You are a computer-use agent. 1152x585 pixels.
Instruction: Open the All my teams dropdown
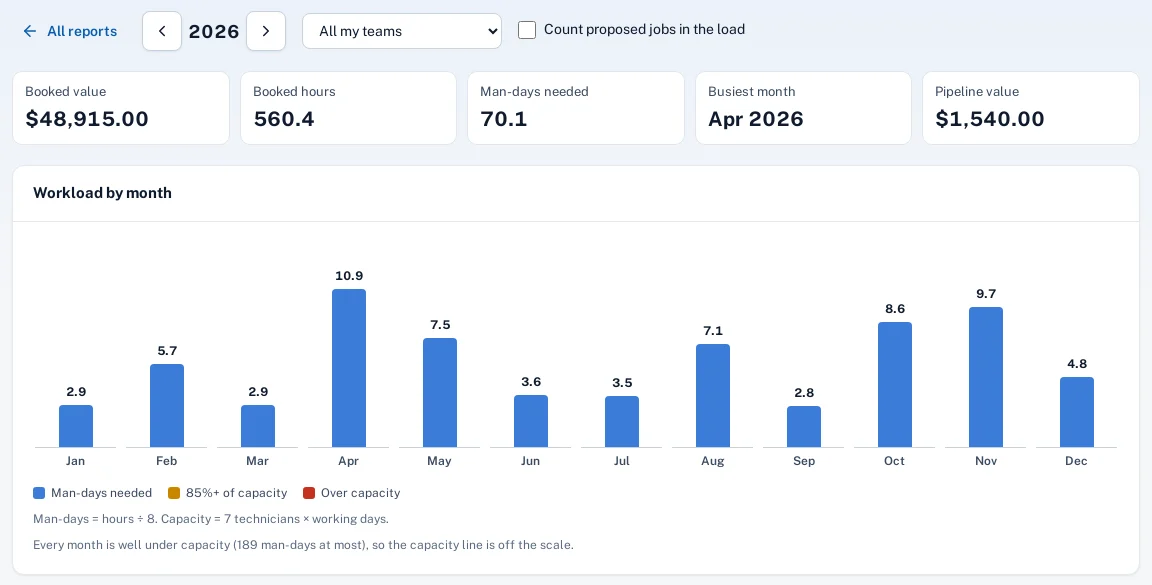(x=402, y=31)
